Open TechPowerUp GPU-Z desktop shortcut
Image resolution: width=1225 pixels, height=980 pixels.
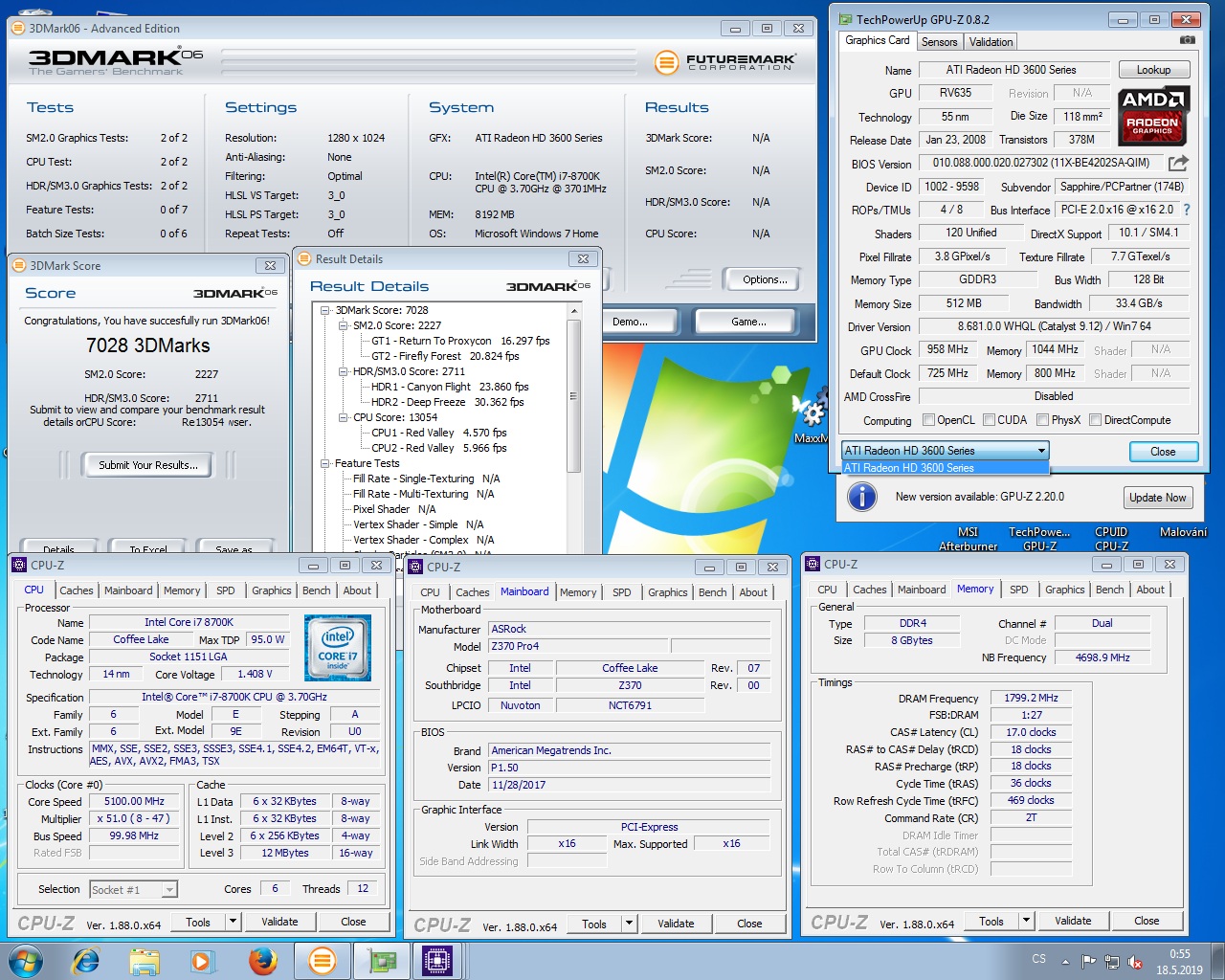tap(1039, 539)
